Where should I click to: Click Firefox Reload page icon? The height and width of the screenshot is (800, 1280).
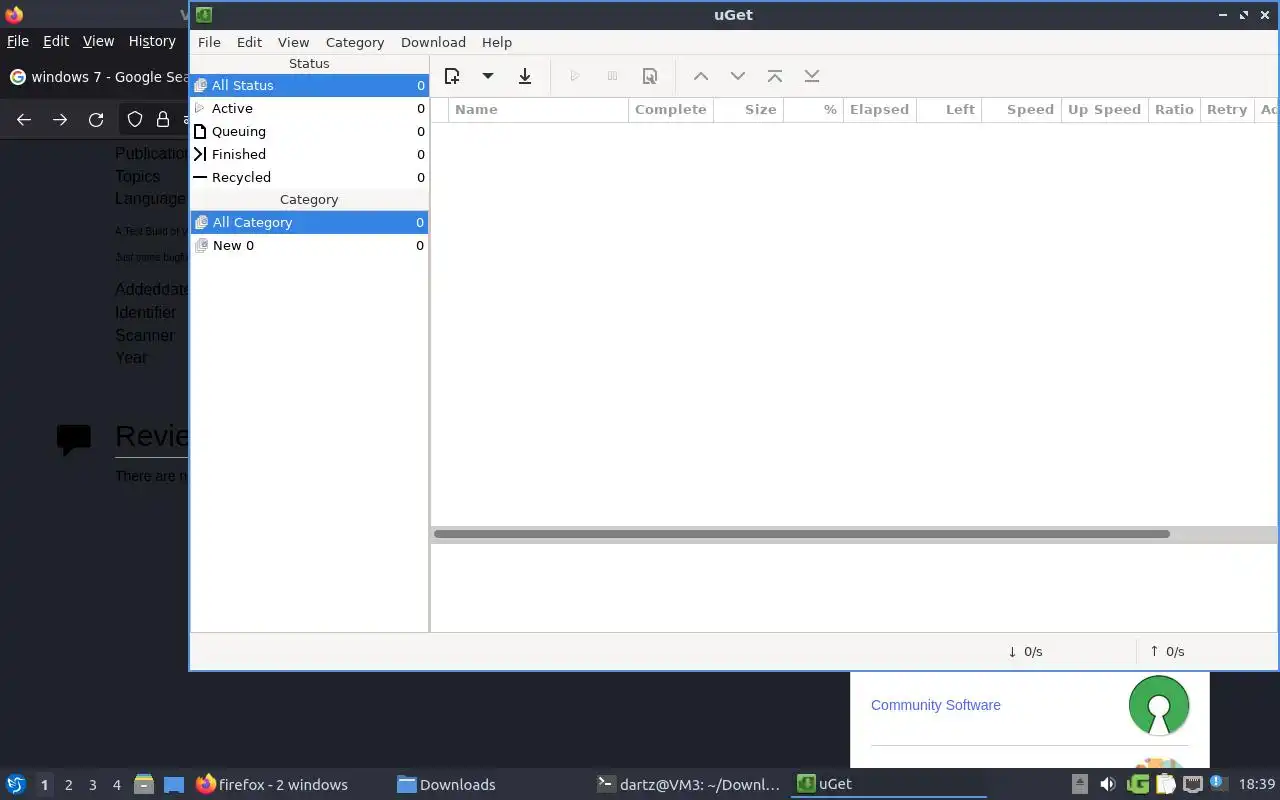click(x=96, y=120)
